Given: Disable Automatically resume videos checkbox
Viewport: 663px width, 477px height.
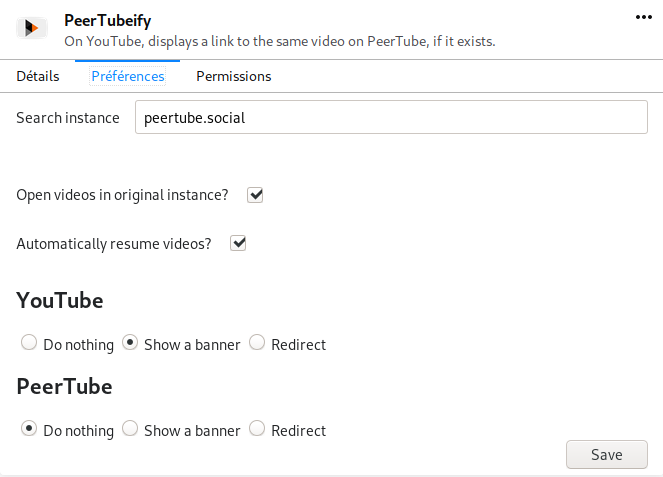Looking at the screenshot, I should (x=238, y=243).
